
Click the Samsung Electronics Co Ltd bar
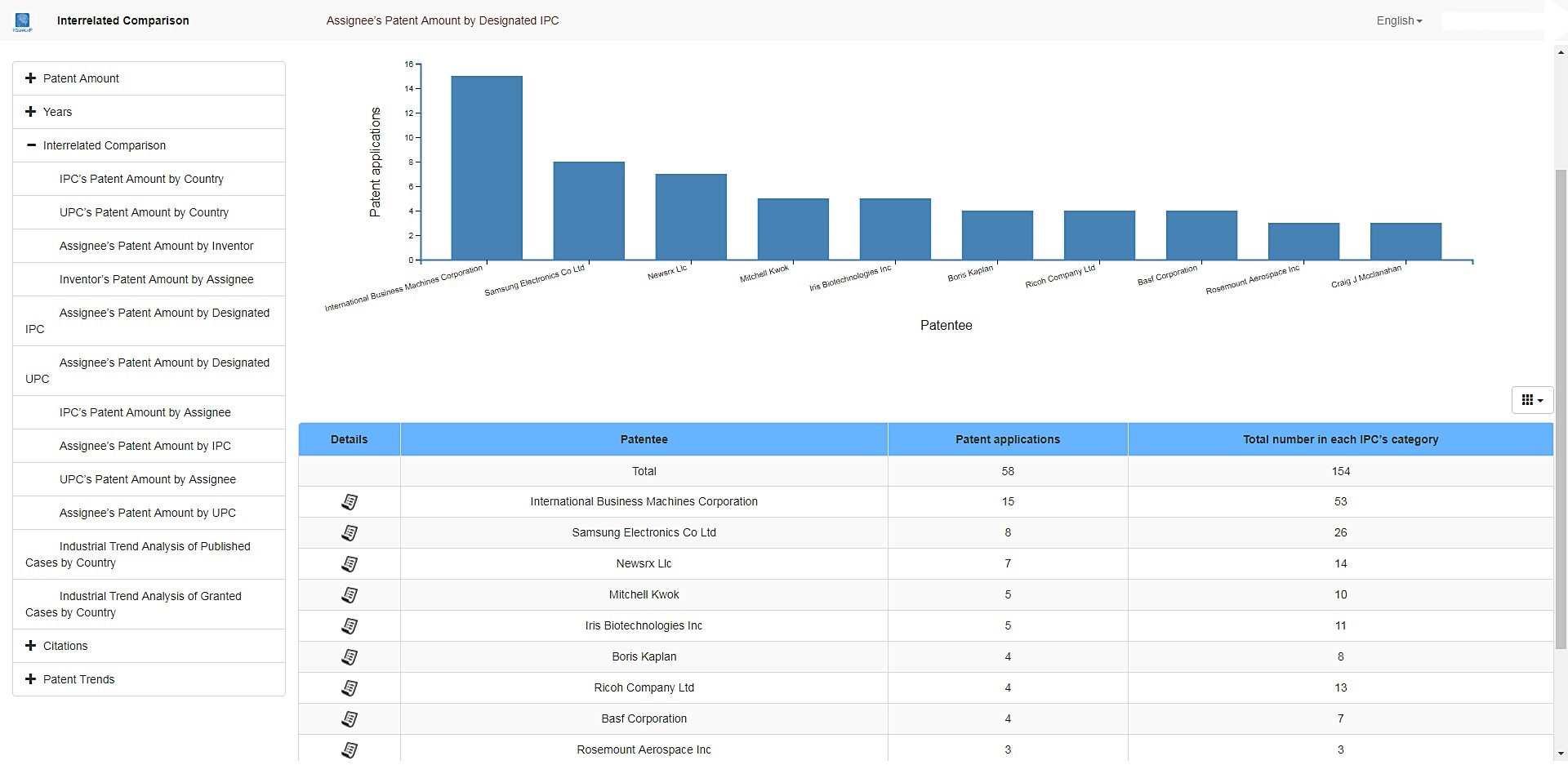[x=589, y=211]
